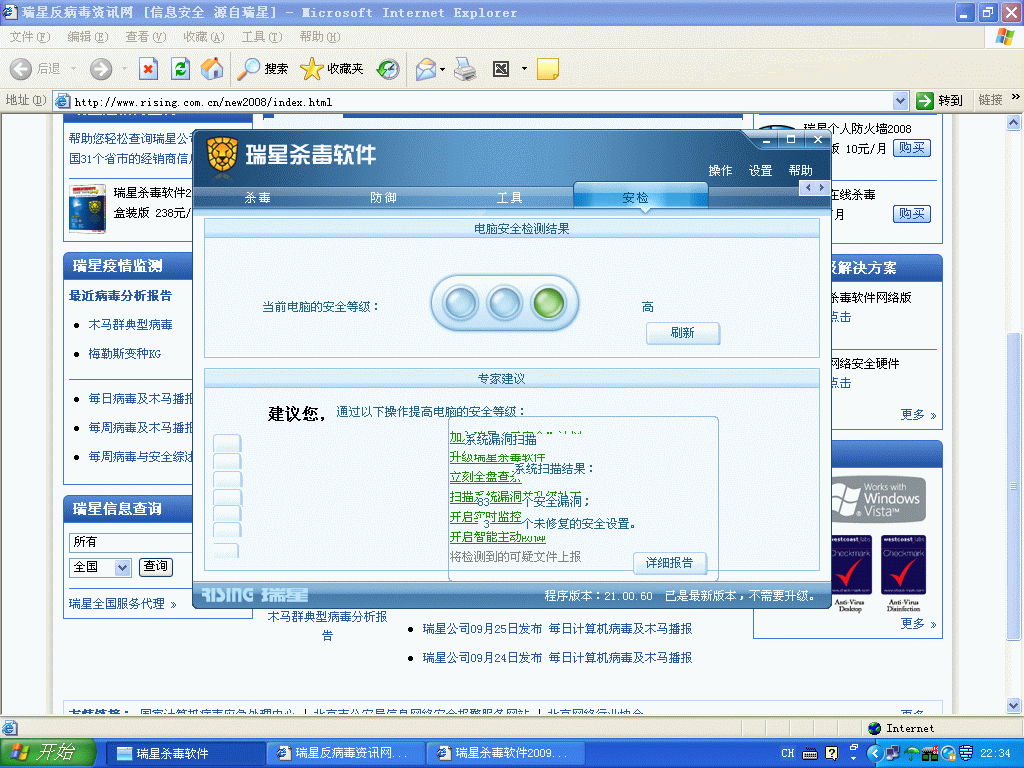Click the page scrollbar down arrow
The height and width of the screenshot is (768, 1024).
(x=1014, y=705)
